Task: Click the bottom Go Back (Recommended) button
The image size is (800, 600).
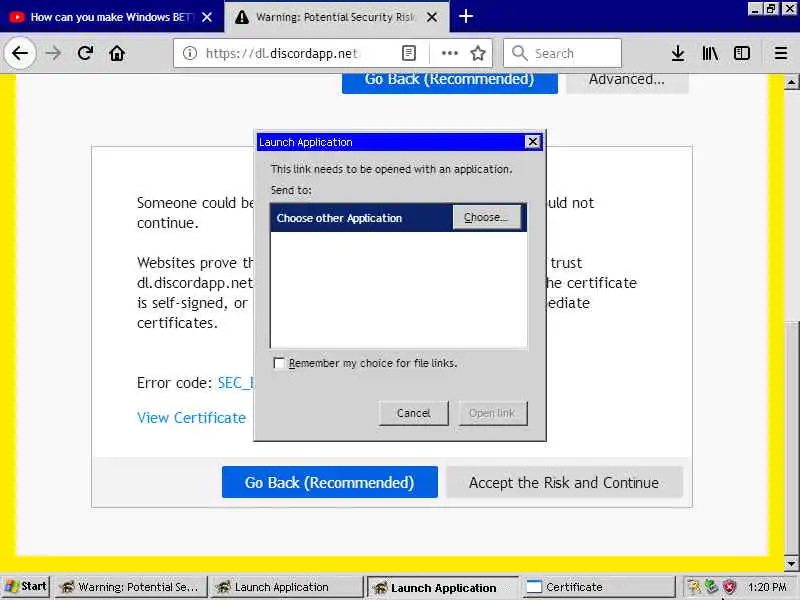Action: tap(330, 482)
